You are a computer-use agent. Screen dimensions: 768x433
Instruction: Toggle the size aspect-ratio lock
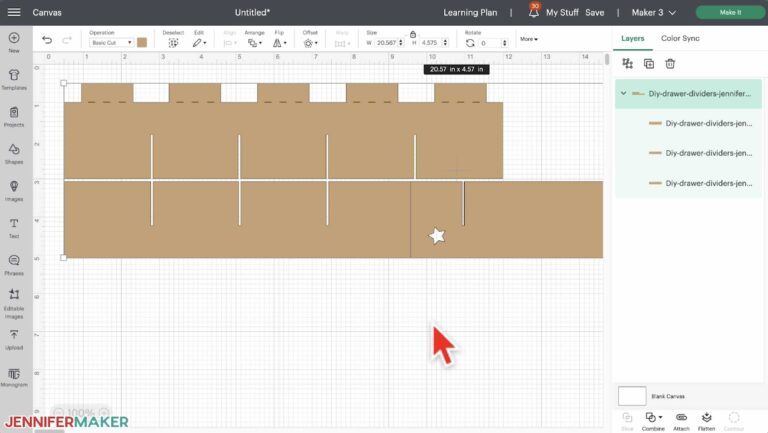coord(413,34)
